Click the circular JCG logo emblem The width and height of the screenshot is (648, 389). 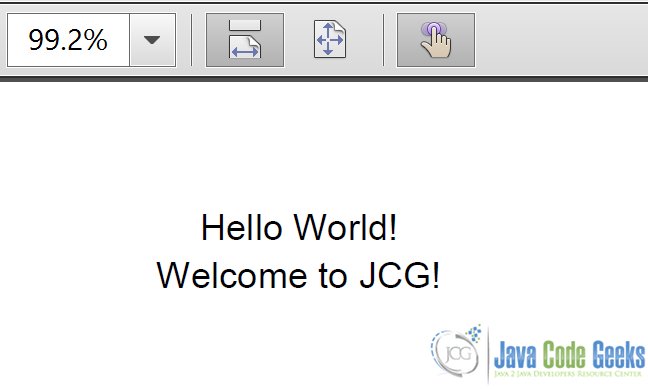tap(456, 351)
